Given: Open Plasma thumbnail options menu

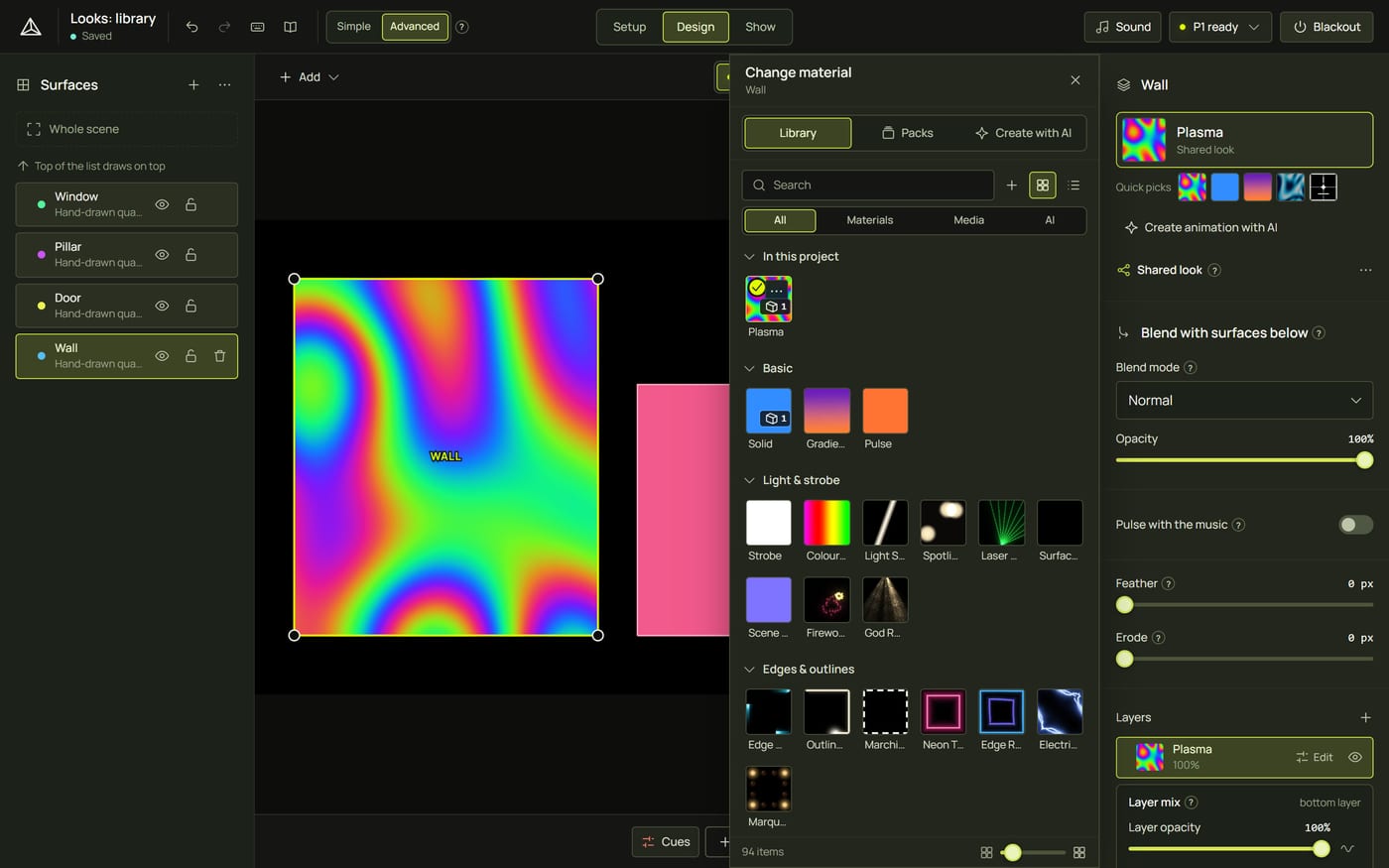Looking at the screenshot, I should pos(777,290).
